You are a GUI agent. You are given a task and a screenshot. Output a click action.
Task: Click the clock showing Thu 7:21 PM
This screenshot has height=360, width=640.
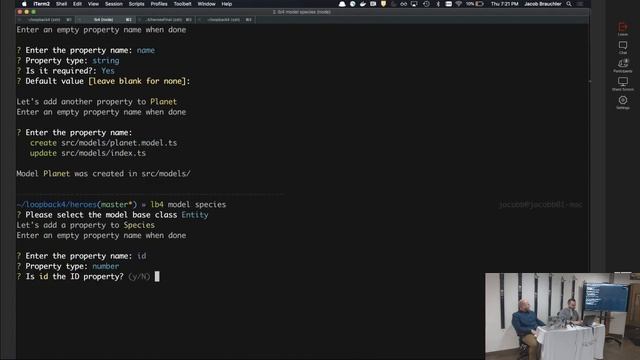click(x=504, y=4)
